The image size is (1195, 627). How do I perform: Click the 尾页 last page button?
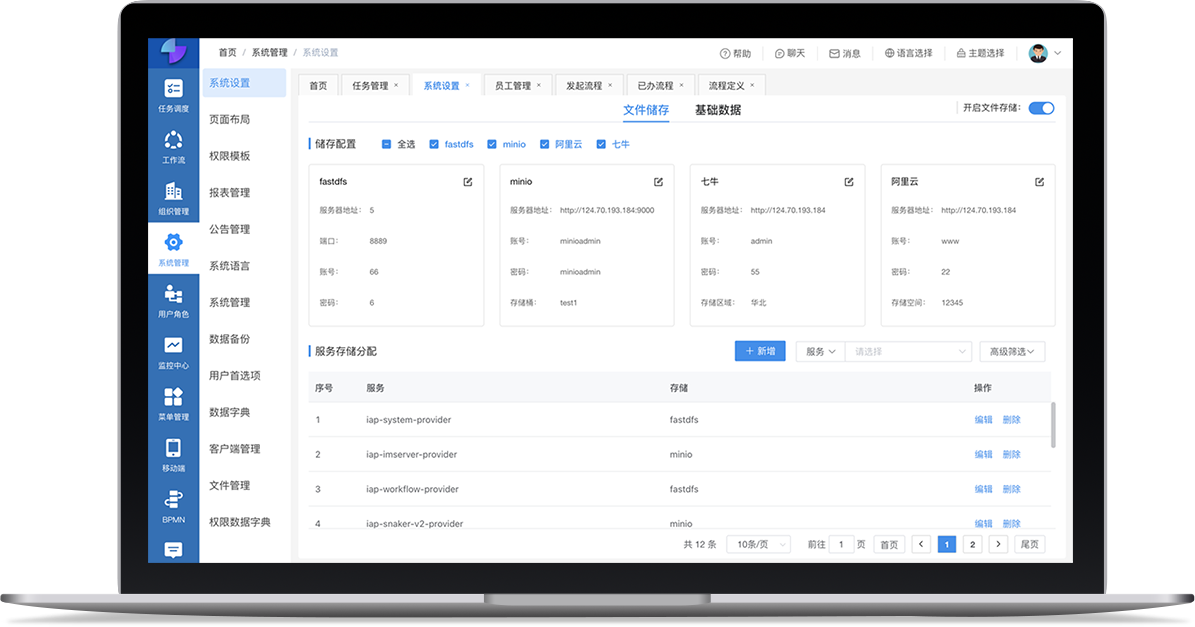pyautogui.click(x=1029, y=544)
